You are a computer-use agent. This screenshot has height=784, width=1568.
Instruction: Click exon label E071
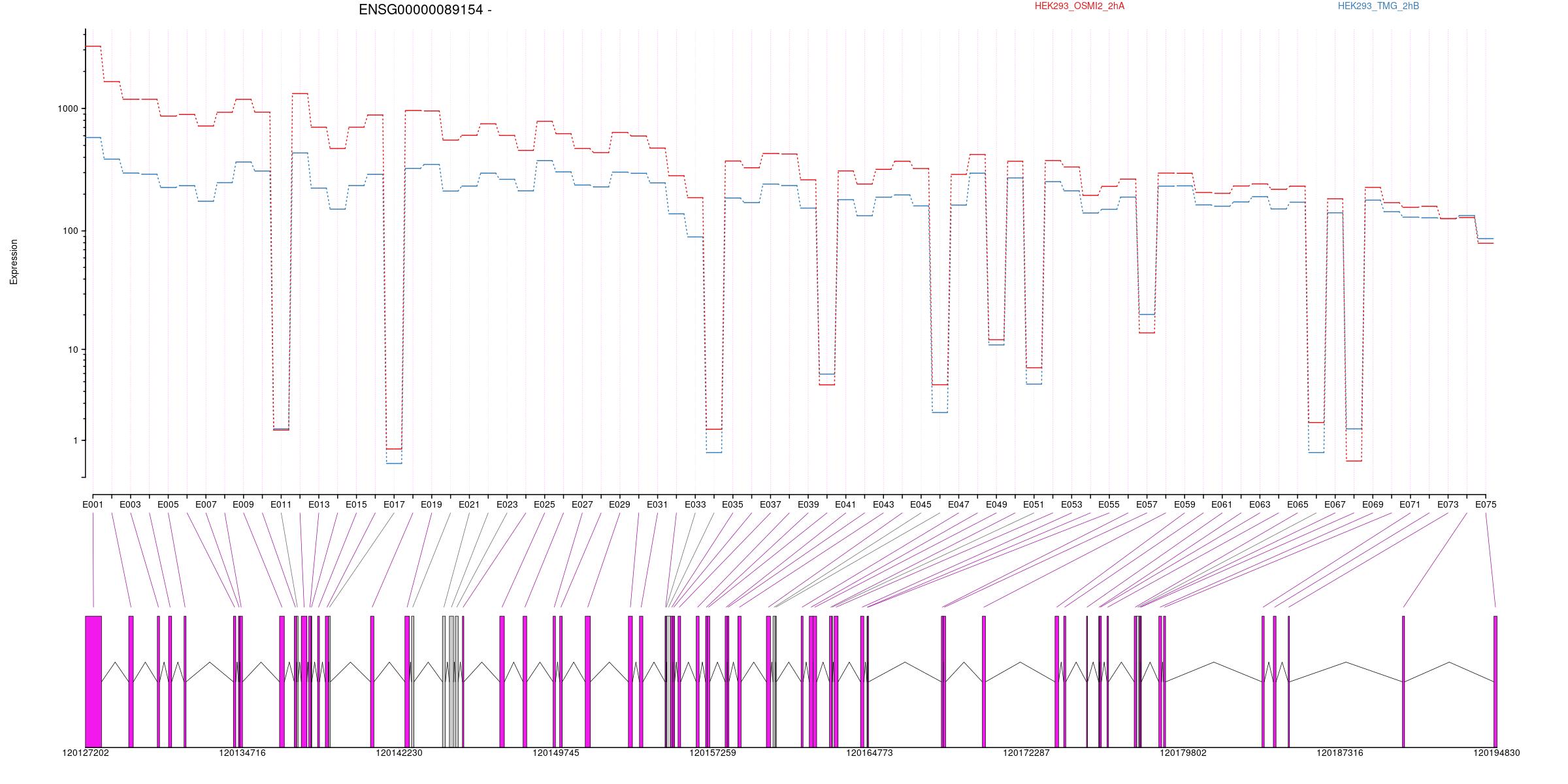[1410, 504]
